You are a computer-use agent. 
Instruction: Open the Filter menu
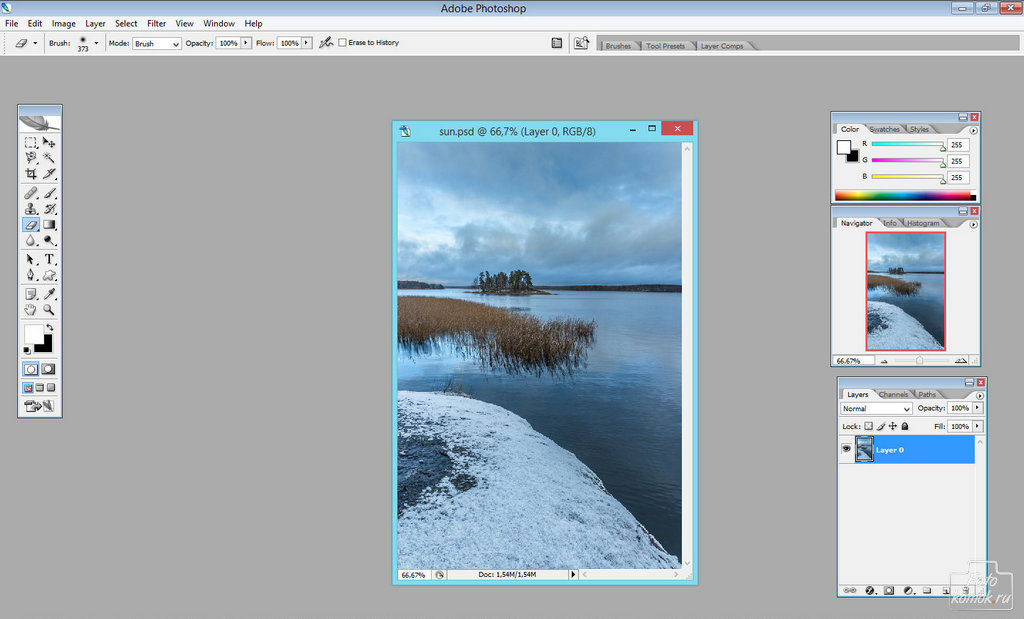click(156, 24)
